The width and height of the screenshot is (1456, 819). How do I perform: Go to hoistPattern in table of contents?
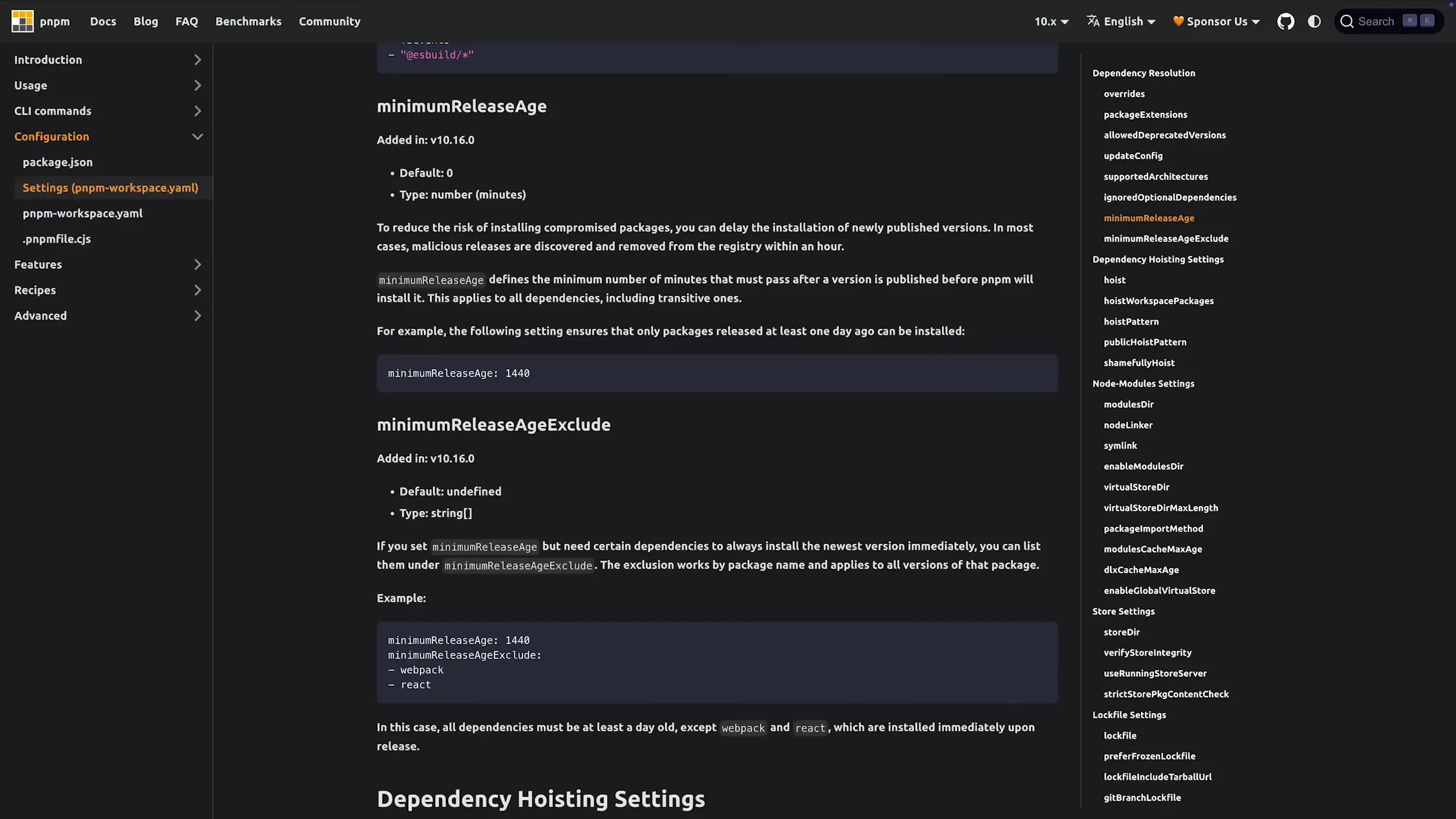[x=1131, y=321]
